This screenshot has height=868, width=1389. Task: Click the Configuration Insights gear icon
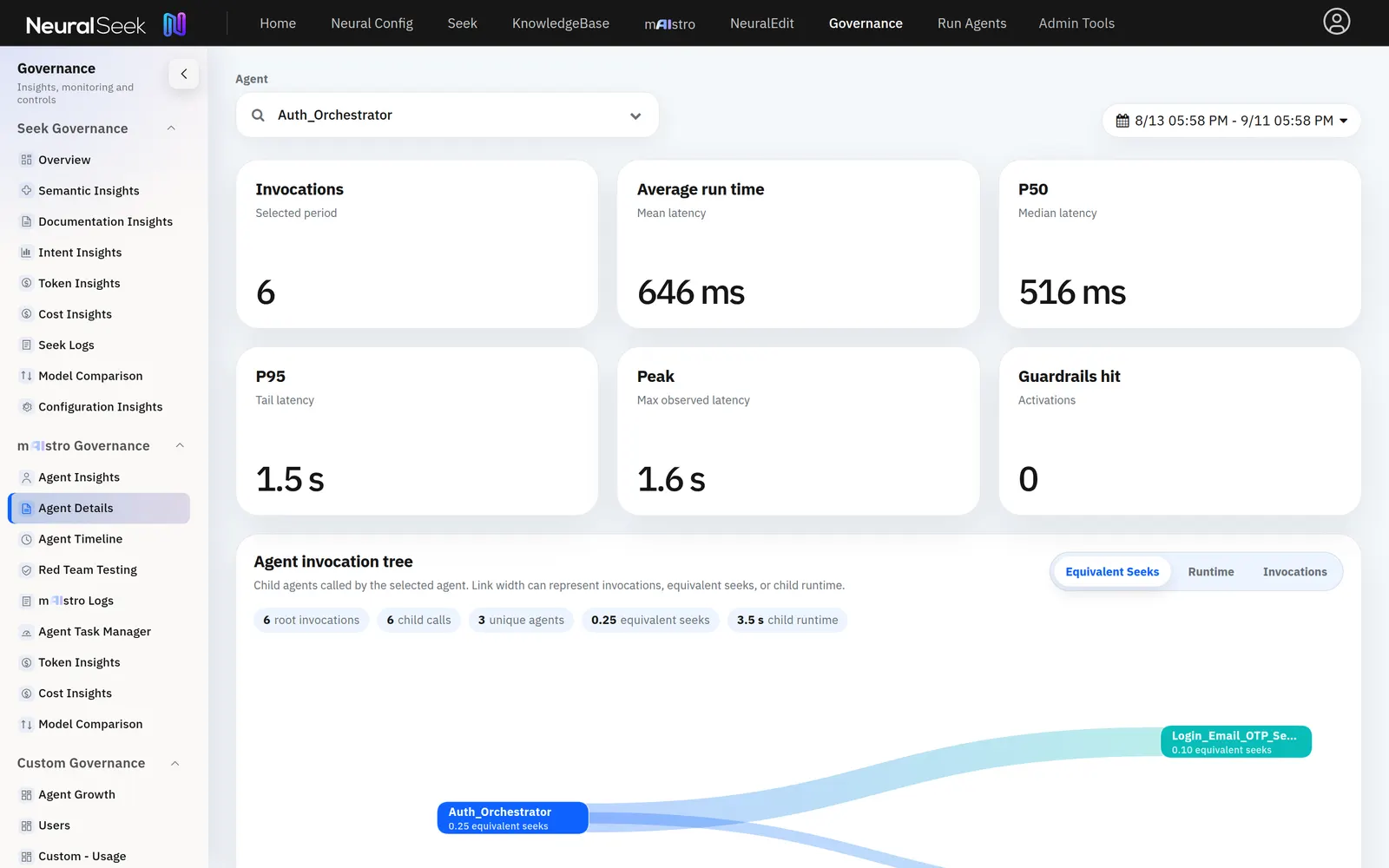[x=26, y=407]
